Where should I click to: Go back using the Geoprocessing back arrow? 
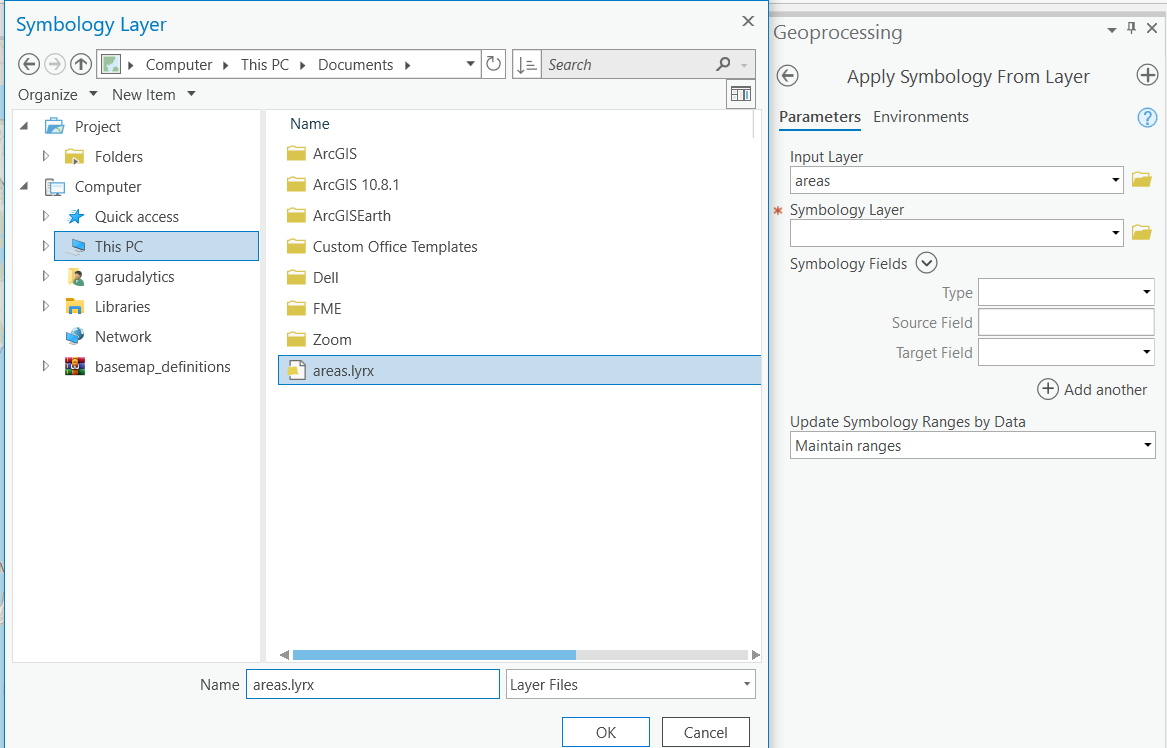point(789,75)
